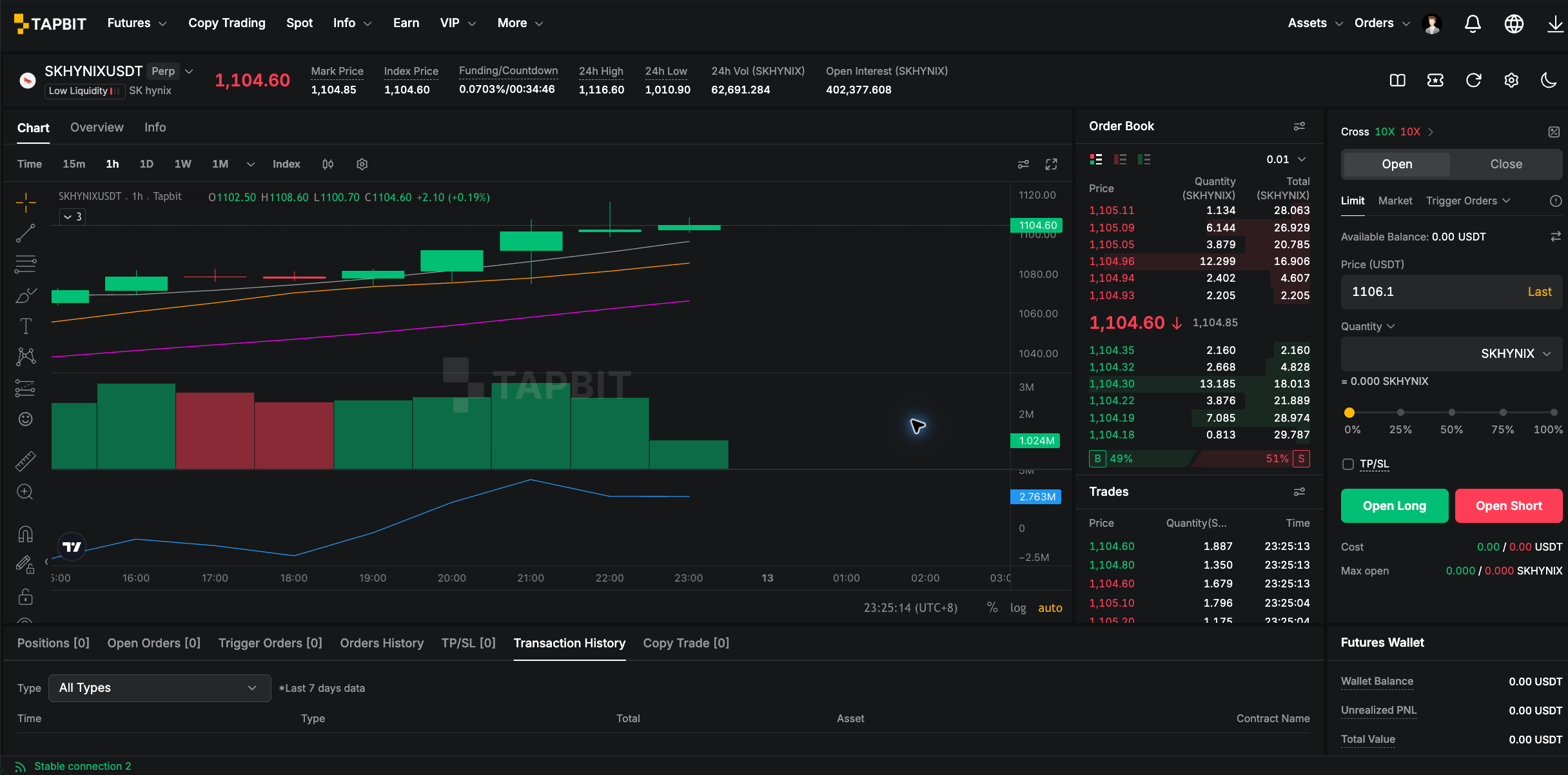Screen dimensions: 1568x775
Task: Enable the TP/SL checkbox
Action: click(1347, 464)
